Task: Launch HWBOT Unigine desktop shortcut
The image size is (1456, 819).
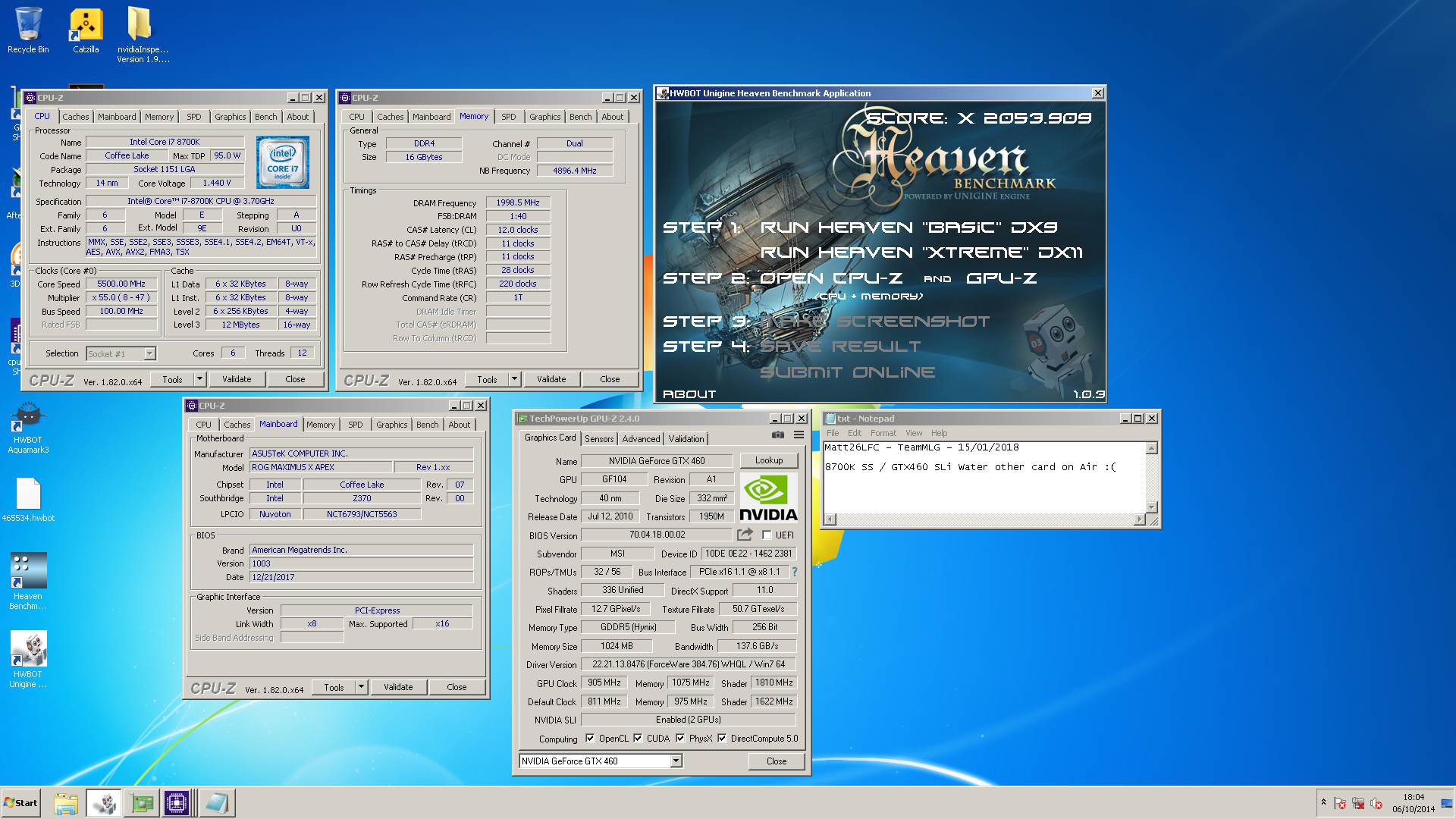Action: pos(28,660)
